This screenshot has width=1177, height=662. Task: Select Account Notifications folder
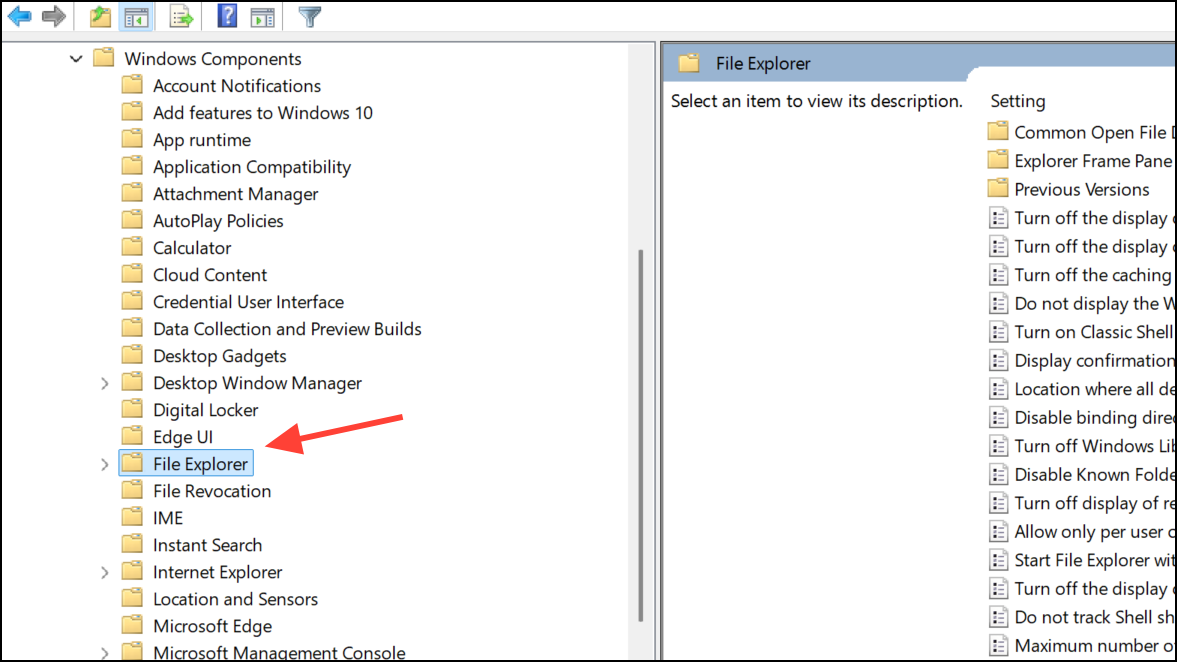coord(236,86)
